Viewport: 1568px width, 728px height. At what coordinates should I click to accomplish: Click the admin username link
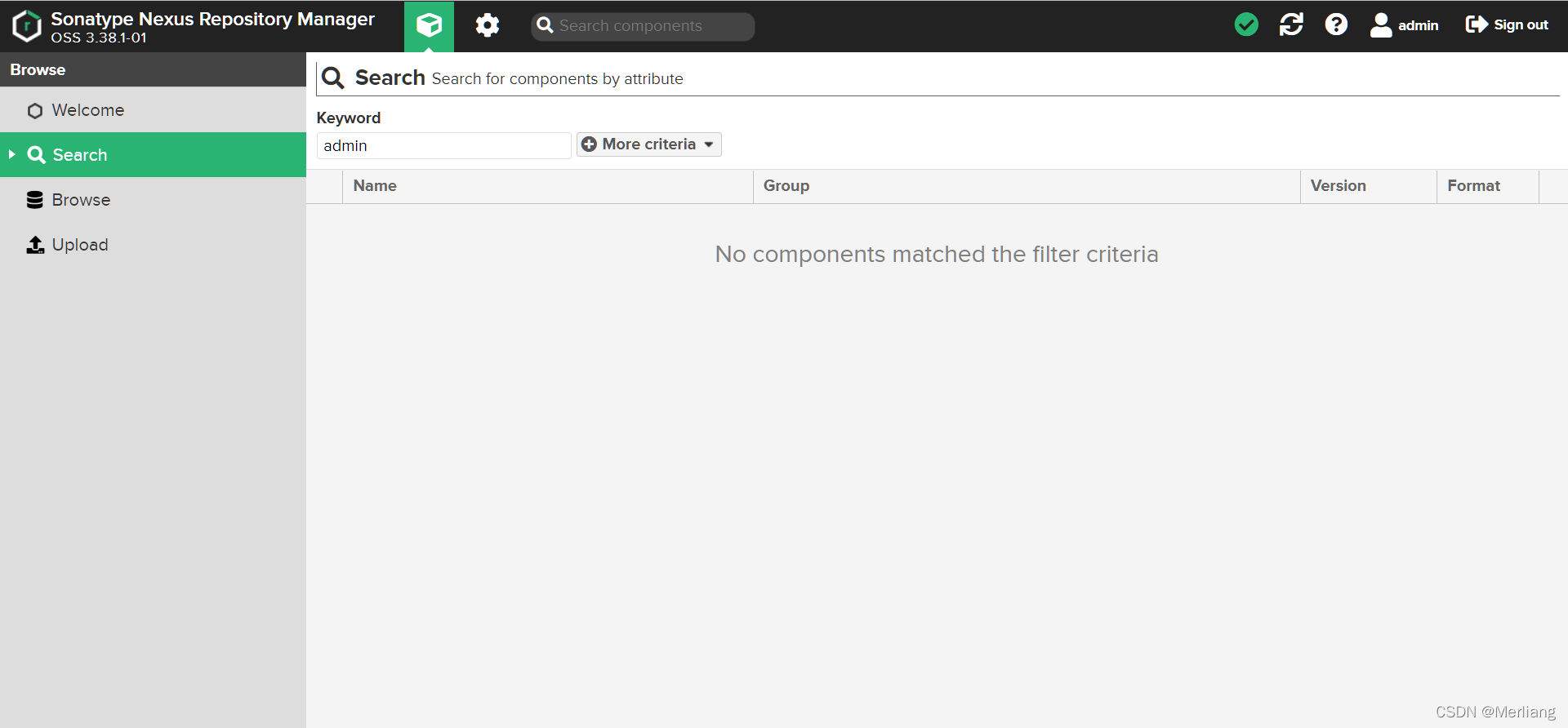tap(1418, 25)
